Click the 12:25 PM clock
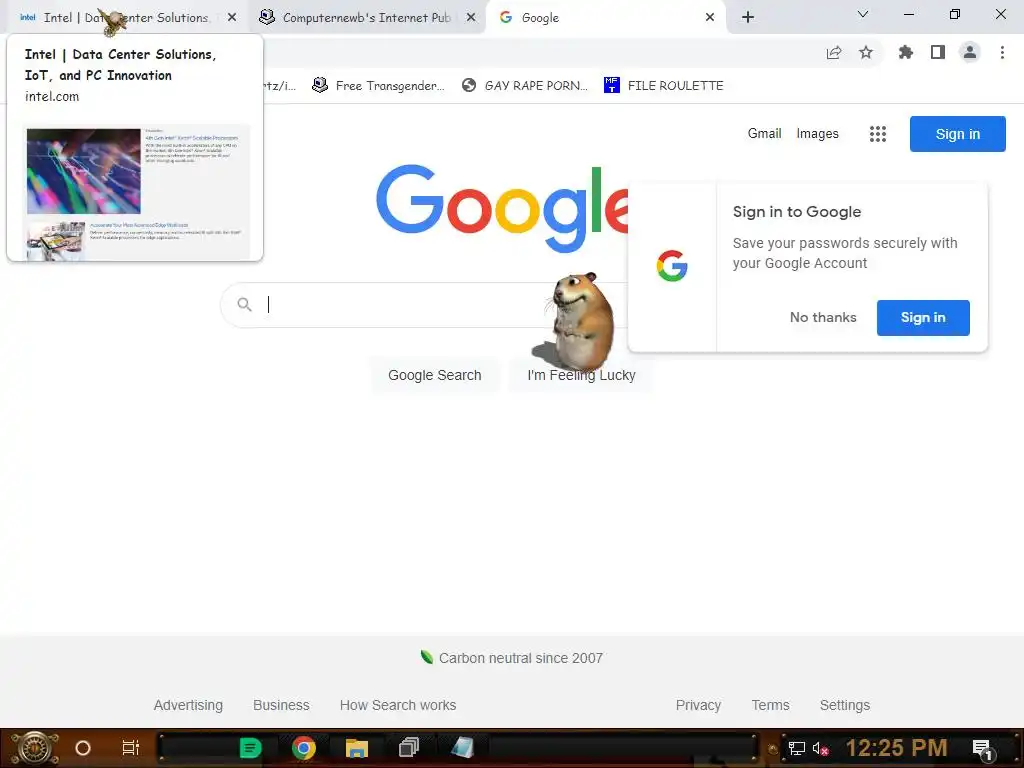 tap(896, 748)
